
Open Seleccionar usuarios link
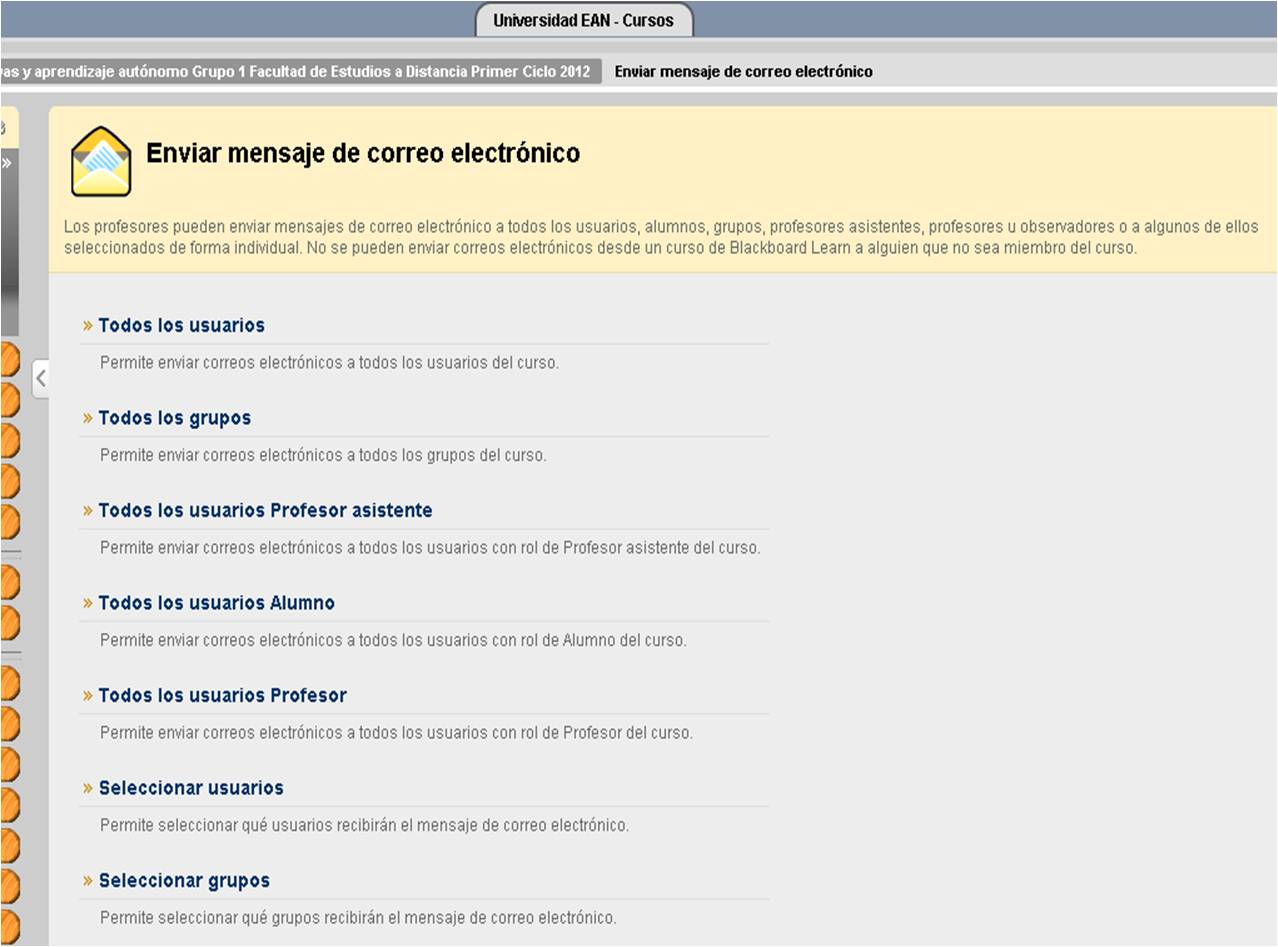tap(191, 788)
